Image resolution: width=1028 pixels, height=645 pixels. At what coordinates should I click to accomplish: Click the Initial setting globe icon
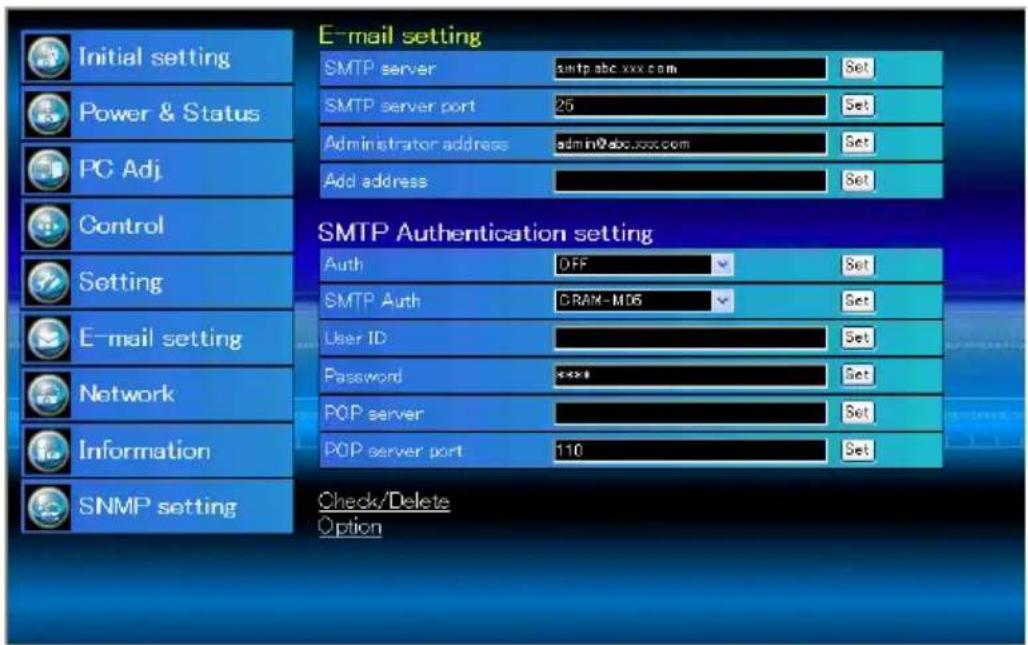(49, 57)
